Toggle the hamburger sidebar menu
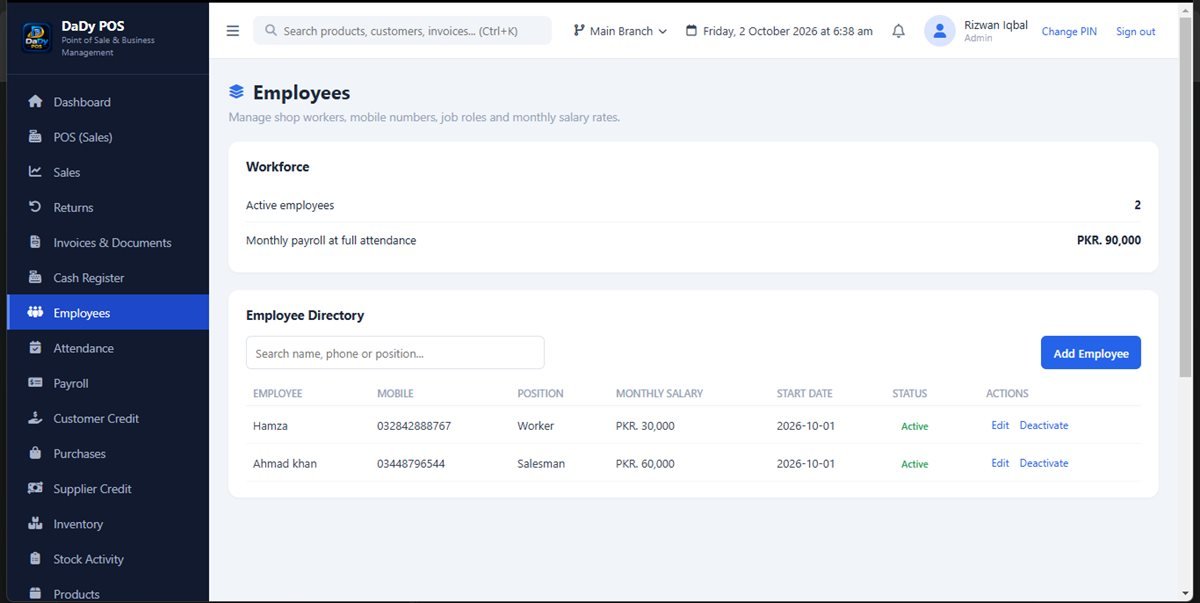This screenshot has width=1200, height=603. click(x=233, y=31)
